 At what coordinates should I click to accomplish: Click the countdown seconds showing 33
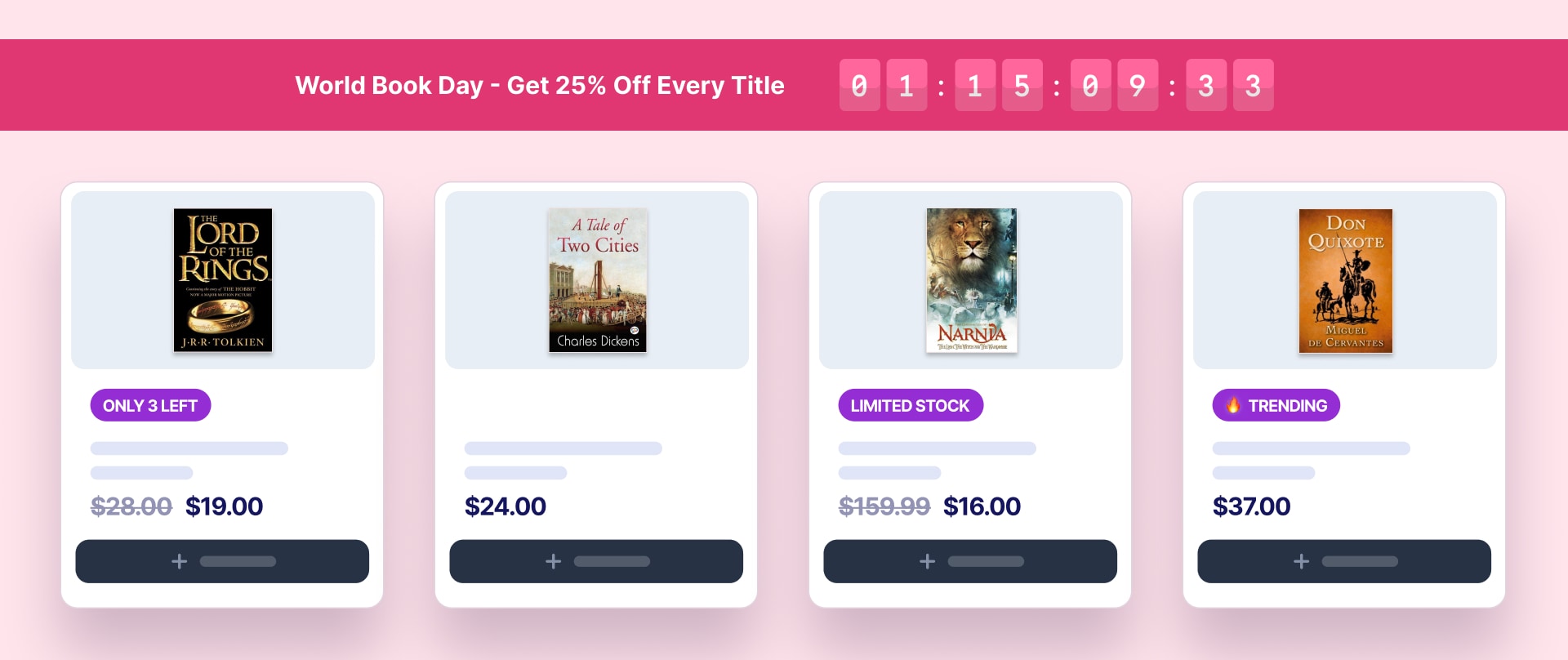[1229, 84]
